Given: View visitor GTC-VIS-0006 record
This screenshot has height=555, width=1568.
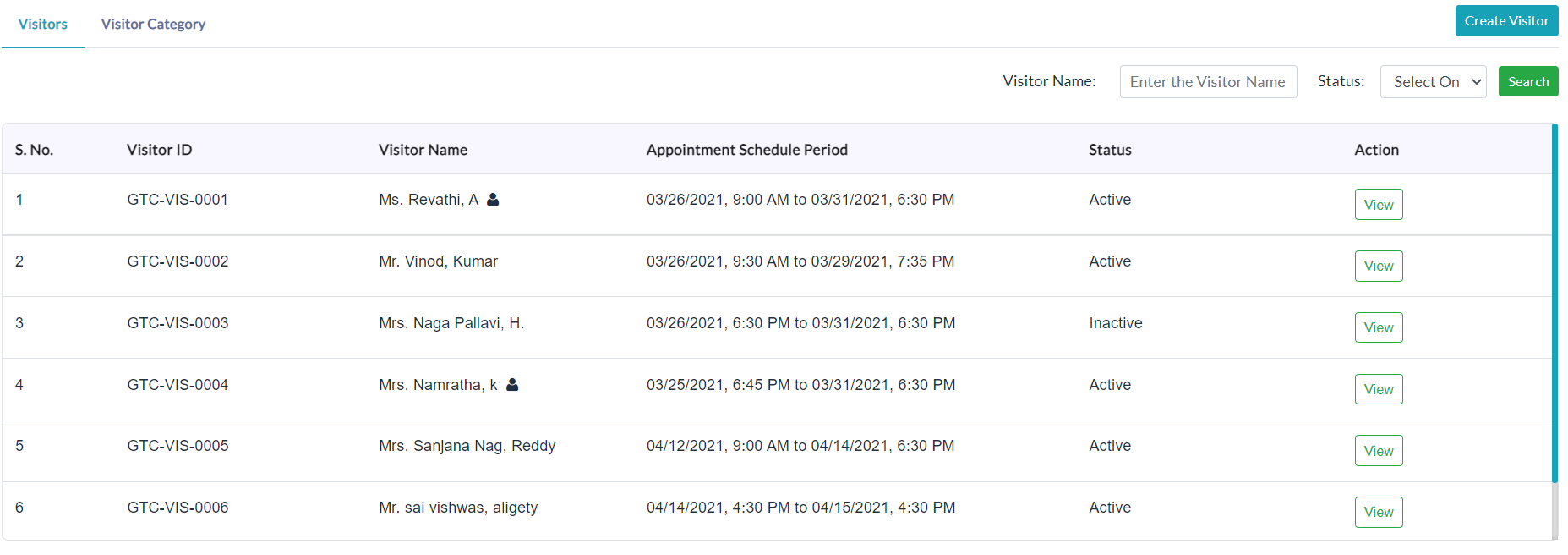Looking at the screenshot, I should point(1379,512).
